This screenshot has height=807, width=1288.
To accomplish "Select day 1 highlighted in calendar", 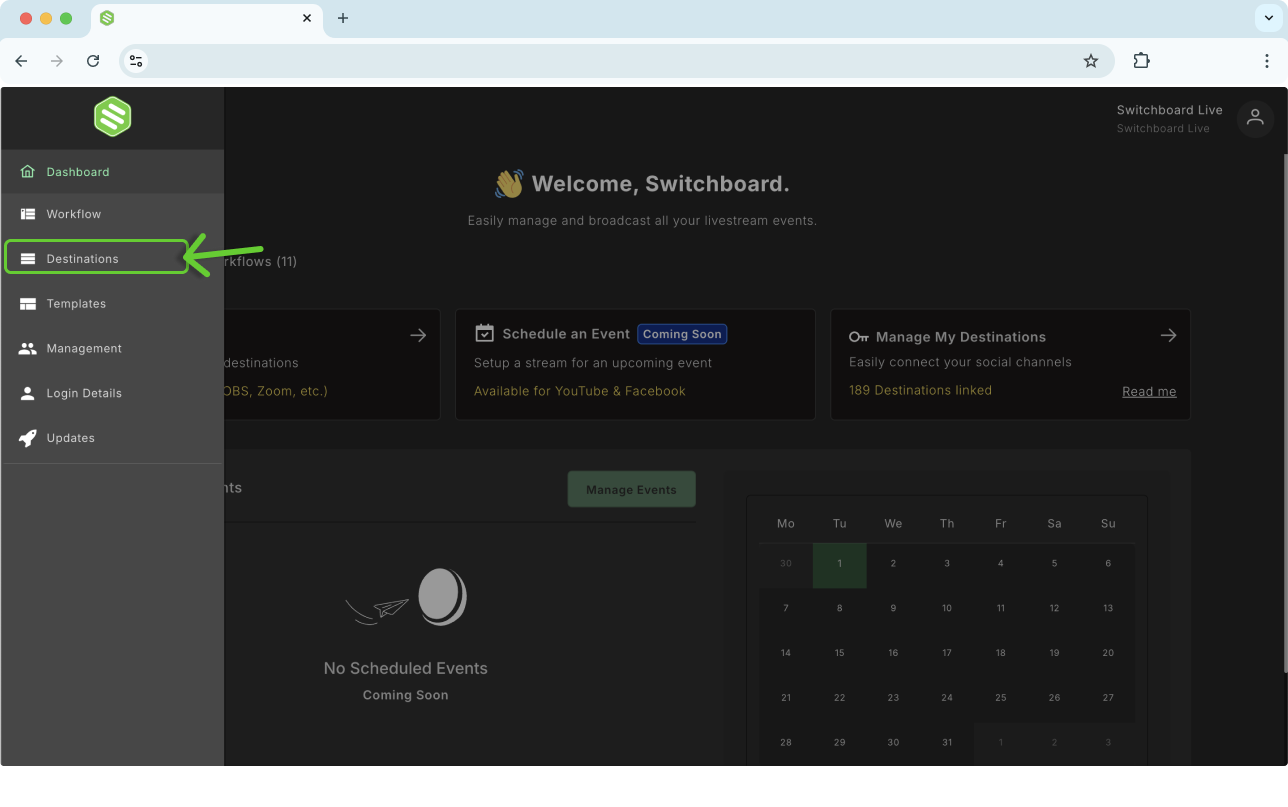I will click(839, 564).
